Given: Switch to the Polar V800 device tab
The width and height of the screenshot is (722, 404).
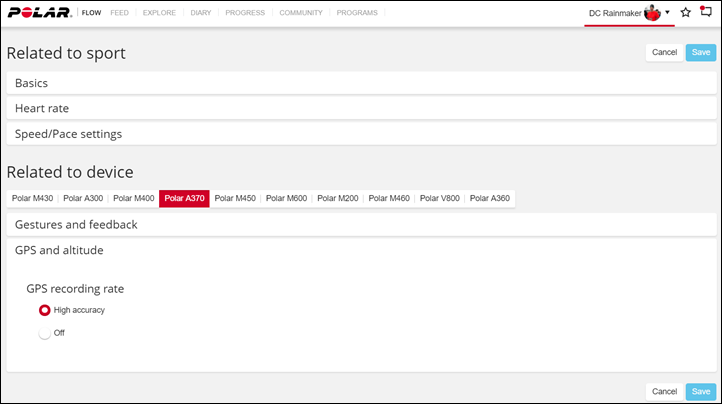Looking at the screenshot, I should pos(439,199).
